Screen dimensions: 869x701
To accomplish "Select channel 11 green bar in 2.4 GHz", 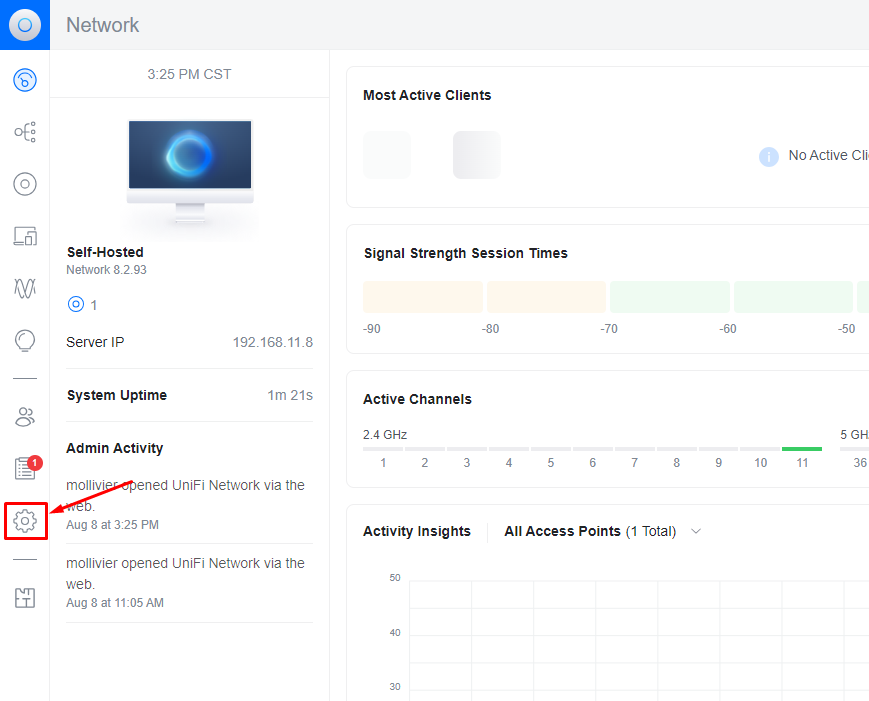I will pos(802,449).
